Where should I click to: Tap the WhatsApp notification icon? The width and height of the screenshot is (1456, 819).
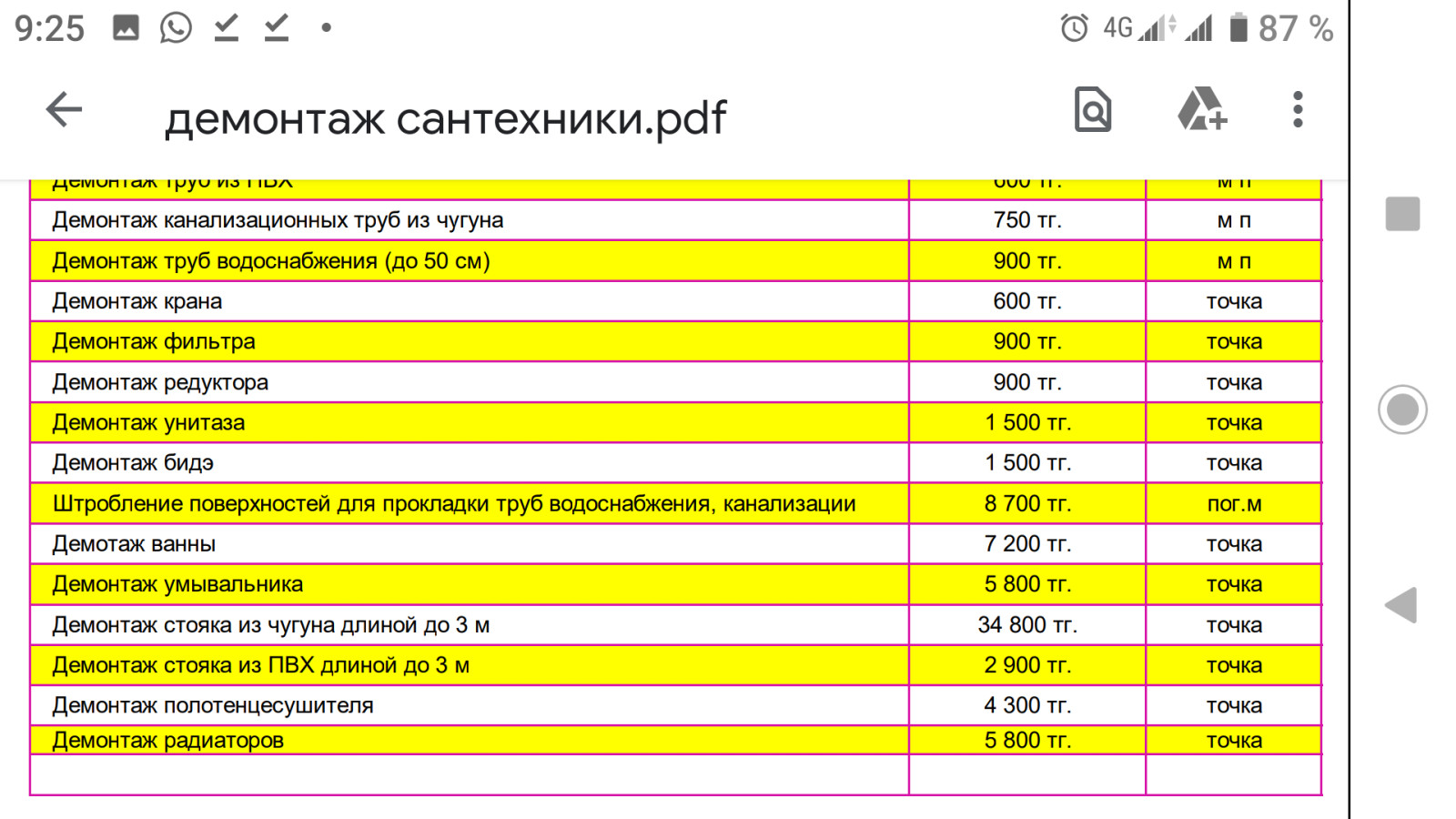[x=176, y=28]
